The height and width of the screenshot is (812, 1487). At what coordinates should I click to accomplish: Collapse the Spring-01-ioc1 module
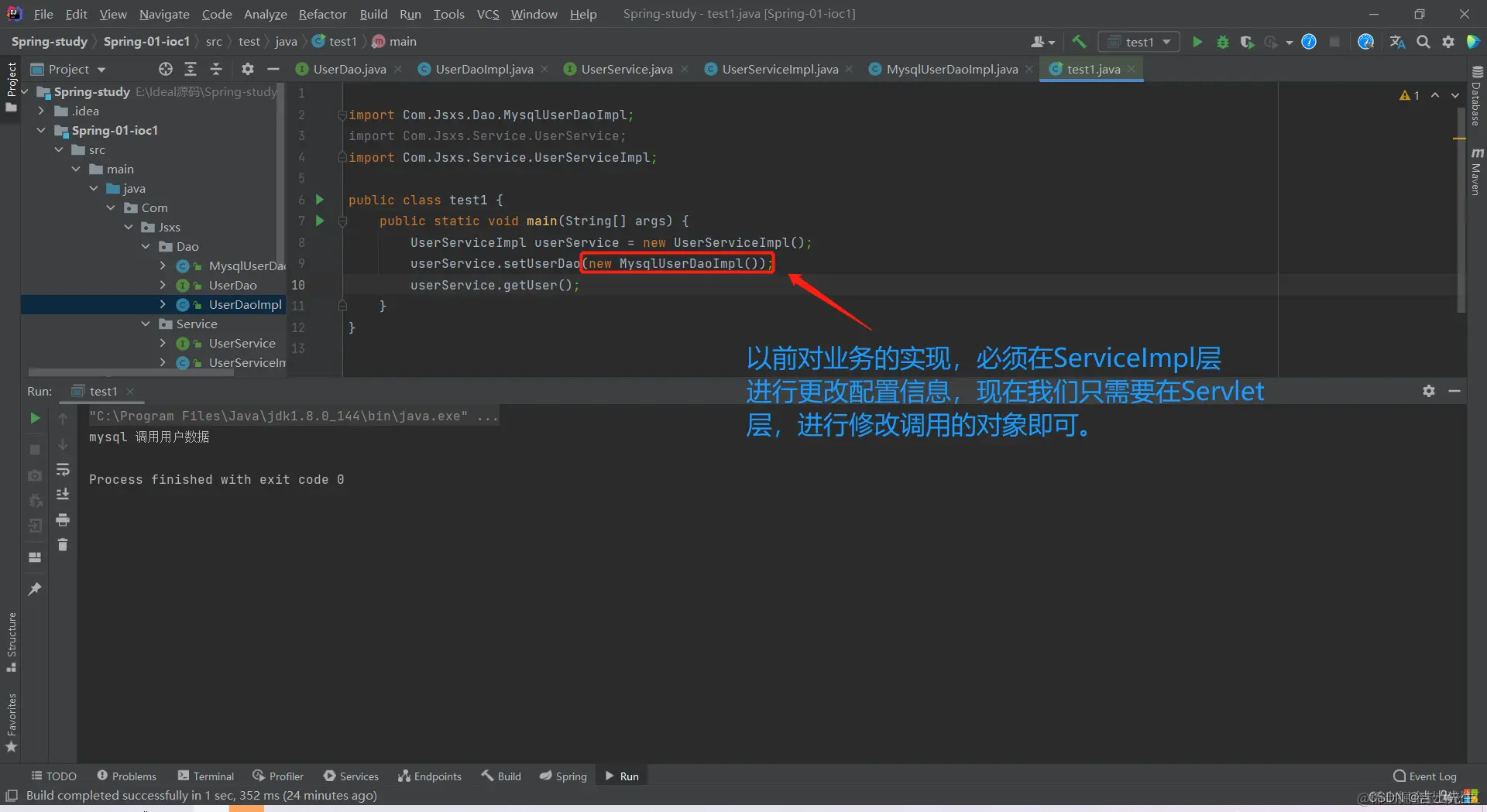click(x=41, y=130)
